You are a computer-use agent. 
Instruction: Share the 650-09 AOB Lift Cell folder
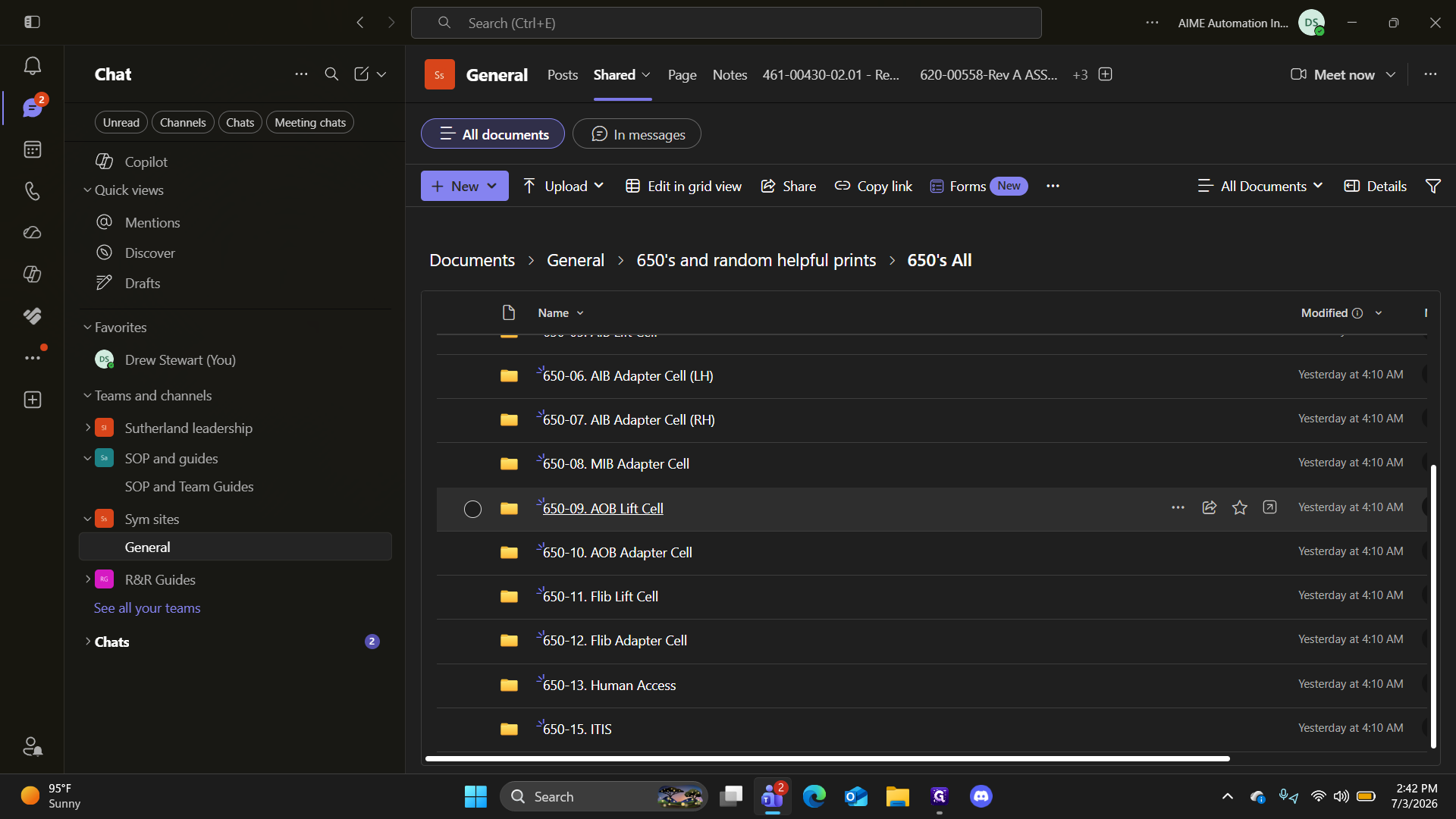pos(1210,508)
